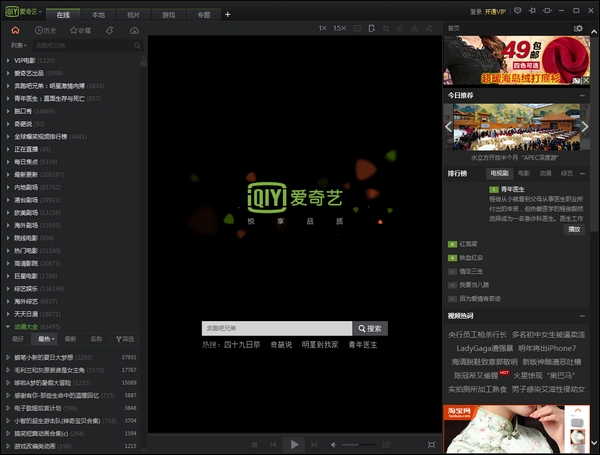Collapse the 动漫大全 category
The height and width of the screenshot is (455, 600).
point(8,327)
